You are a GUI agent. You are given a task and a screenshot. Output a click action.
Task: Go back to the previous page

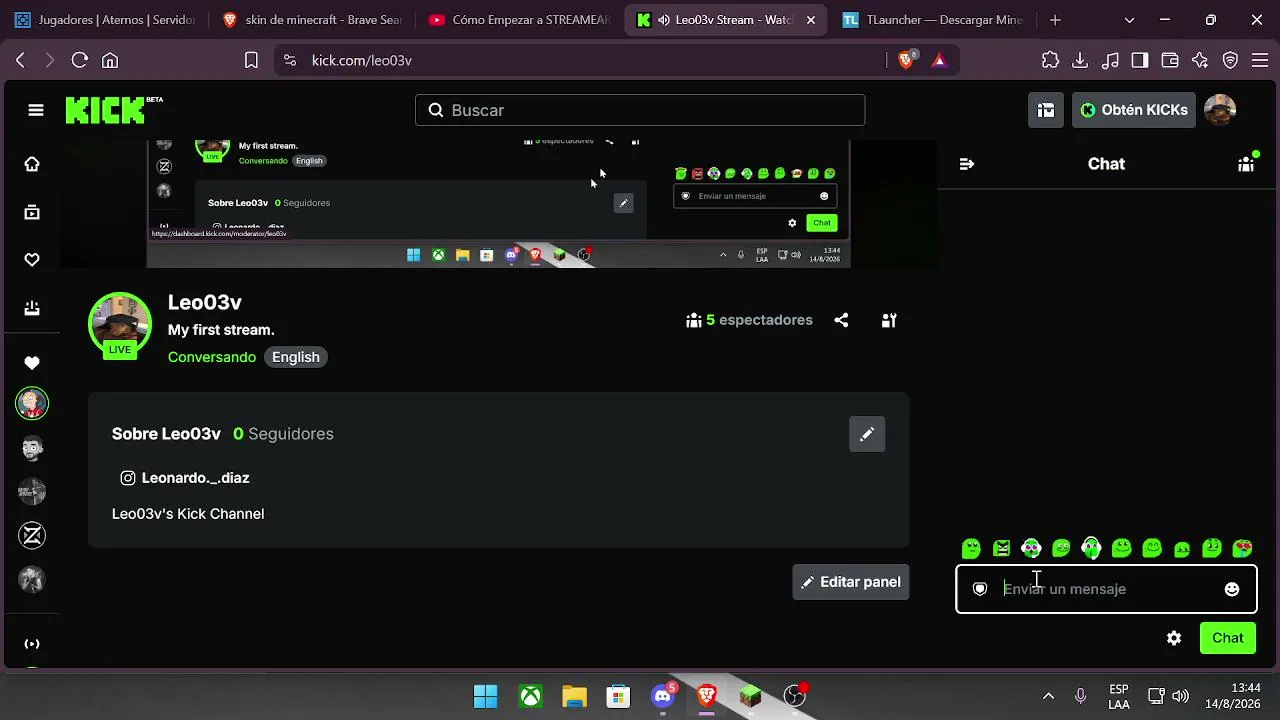[x=20, y=60]
